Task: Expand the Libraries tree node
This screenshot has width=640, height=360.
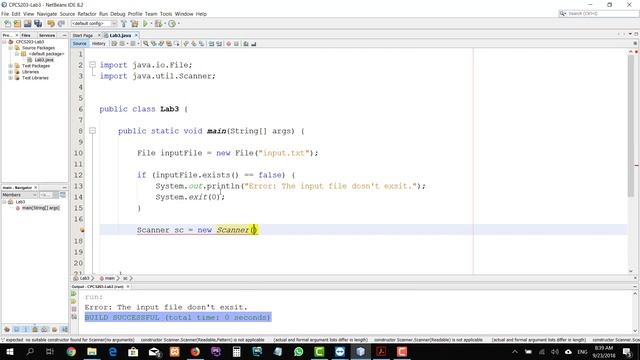Action: coord(11,72)
